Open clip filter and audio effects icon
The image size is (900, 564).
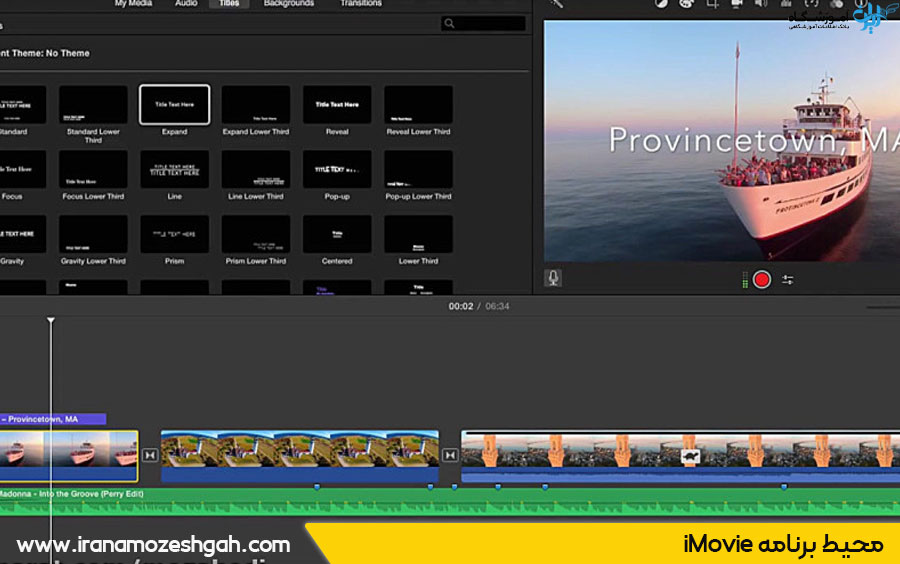[836, 3]
